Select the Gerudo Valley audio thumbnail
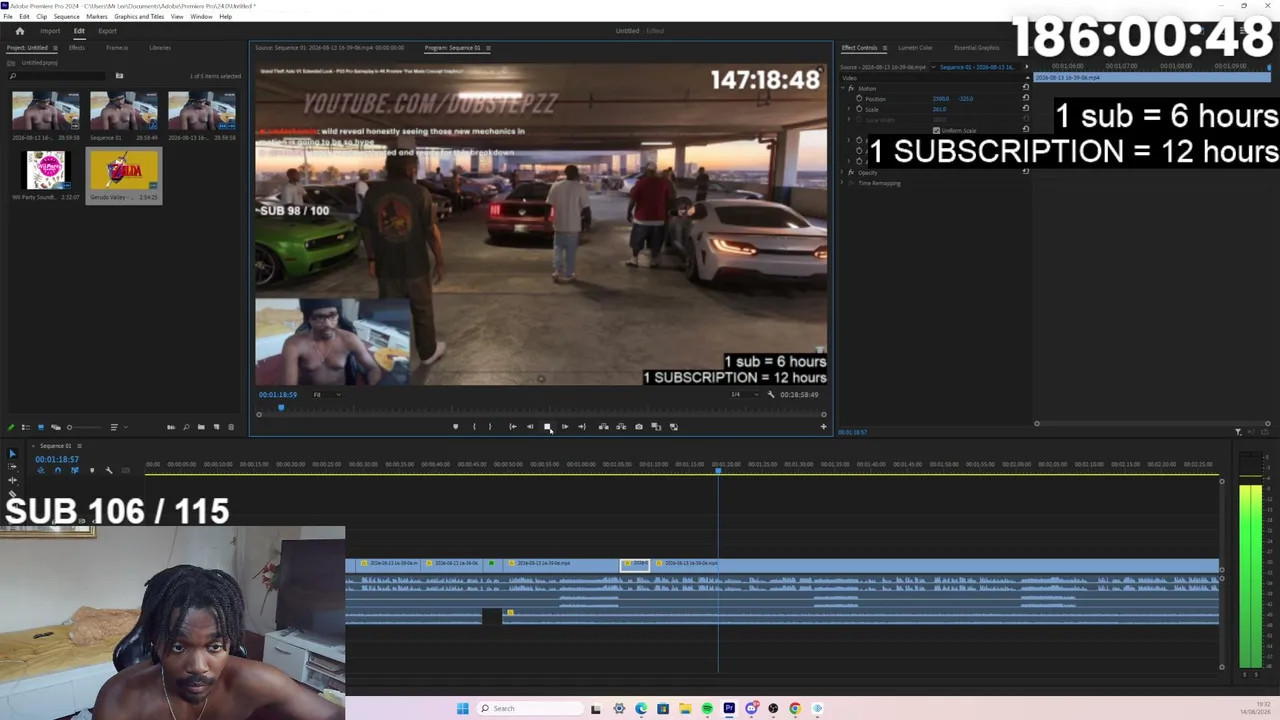 (x=124, y=170)
